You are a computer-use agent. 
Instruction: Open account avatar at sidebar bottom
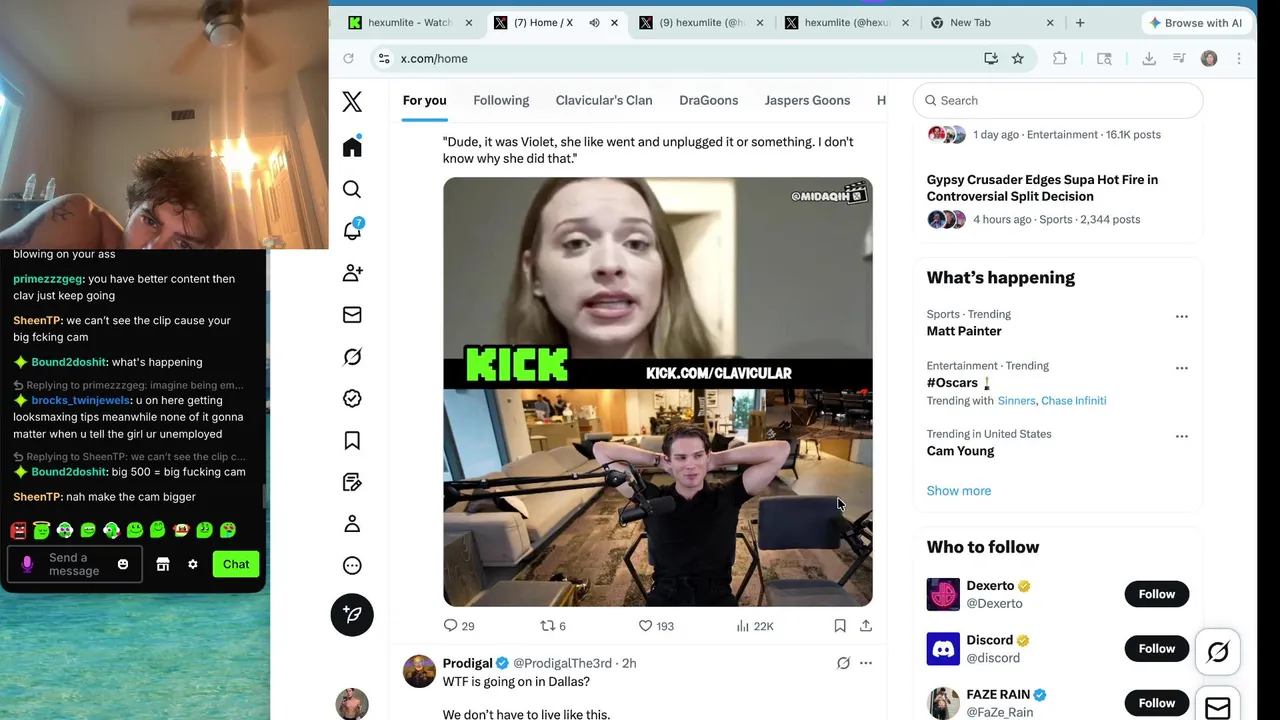pyautogui.click(x=352, y=704)
